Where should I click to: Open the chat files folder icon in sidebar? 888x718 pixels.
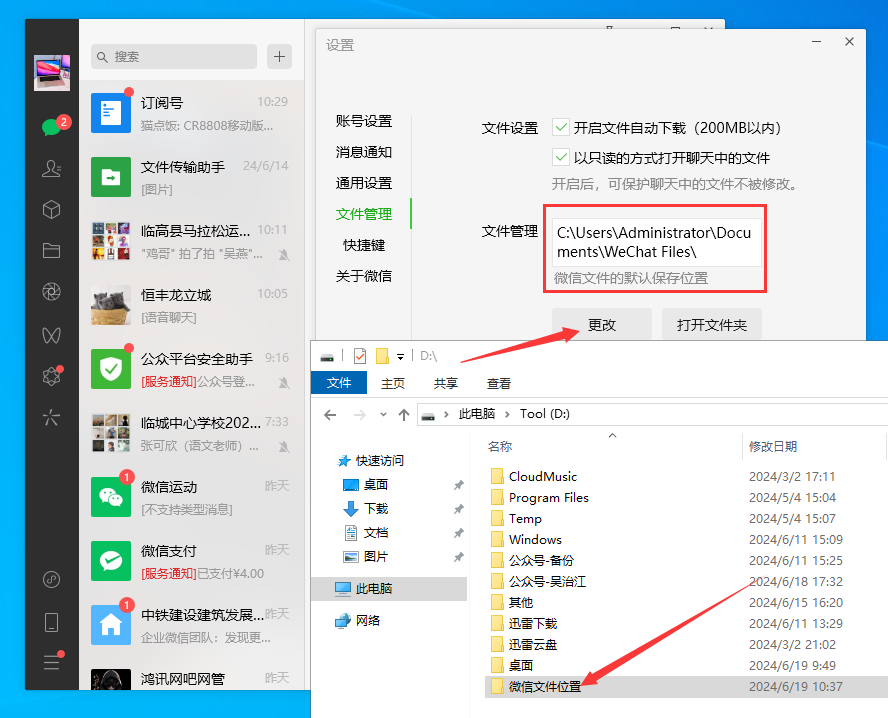point(51,251)
